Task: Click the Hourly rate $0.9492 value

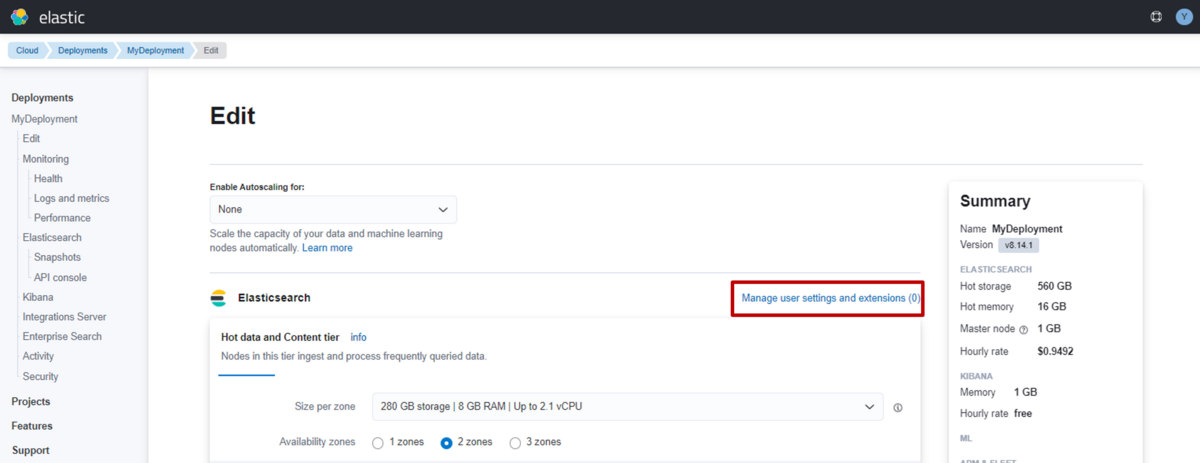Action: pyautogui.click(x=1055, y=352)
